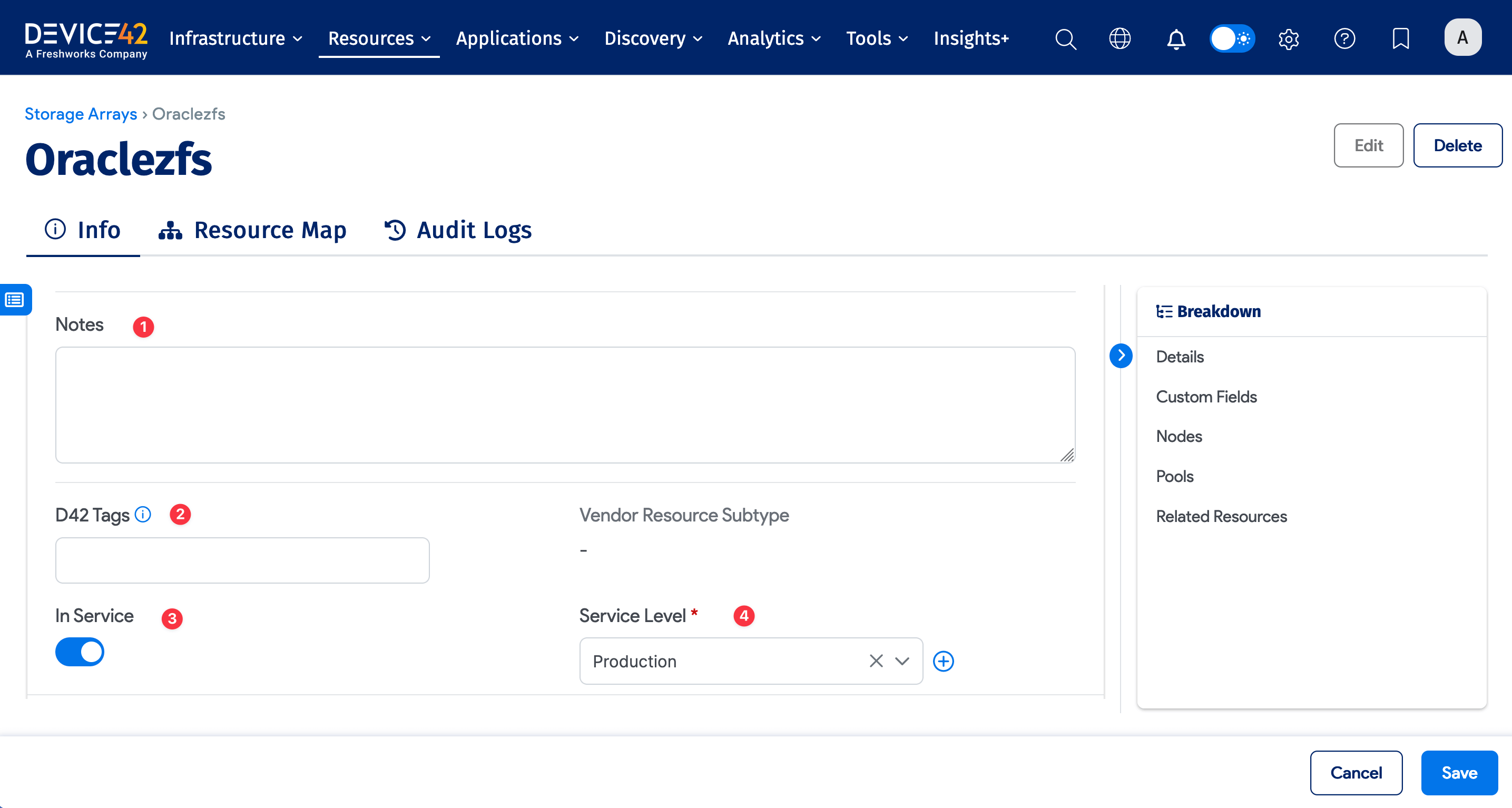The image size is (1512, 808).
Task: Clear the Production service level selection
Action: coord(876,661)
